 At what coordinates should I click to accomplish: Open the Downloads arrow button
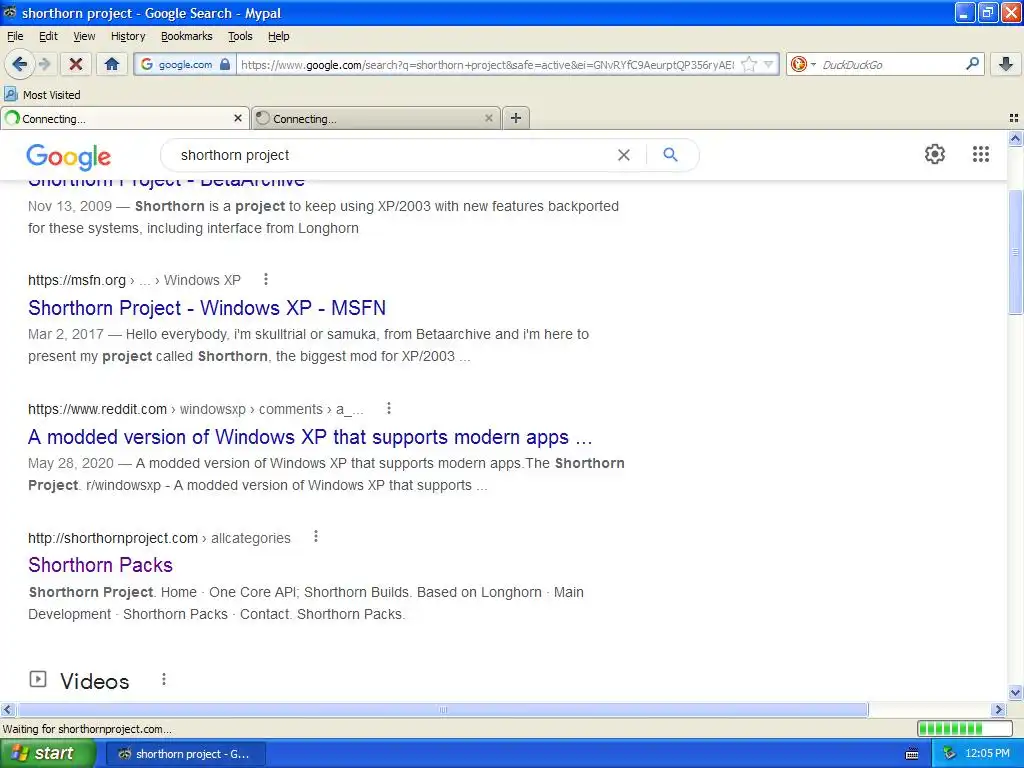(x=1006, y=64)
